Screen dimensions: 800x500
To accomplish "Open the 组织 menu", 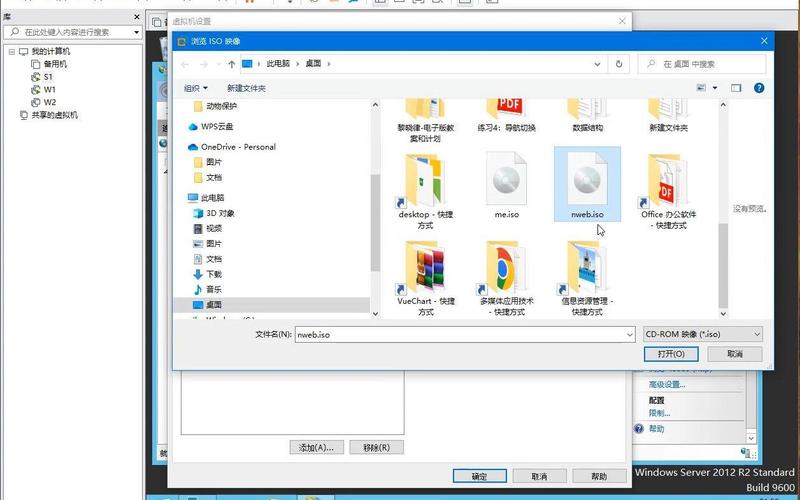I will click(196, 88).
